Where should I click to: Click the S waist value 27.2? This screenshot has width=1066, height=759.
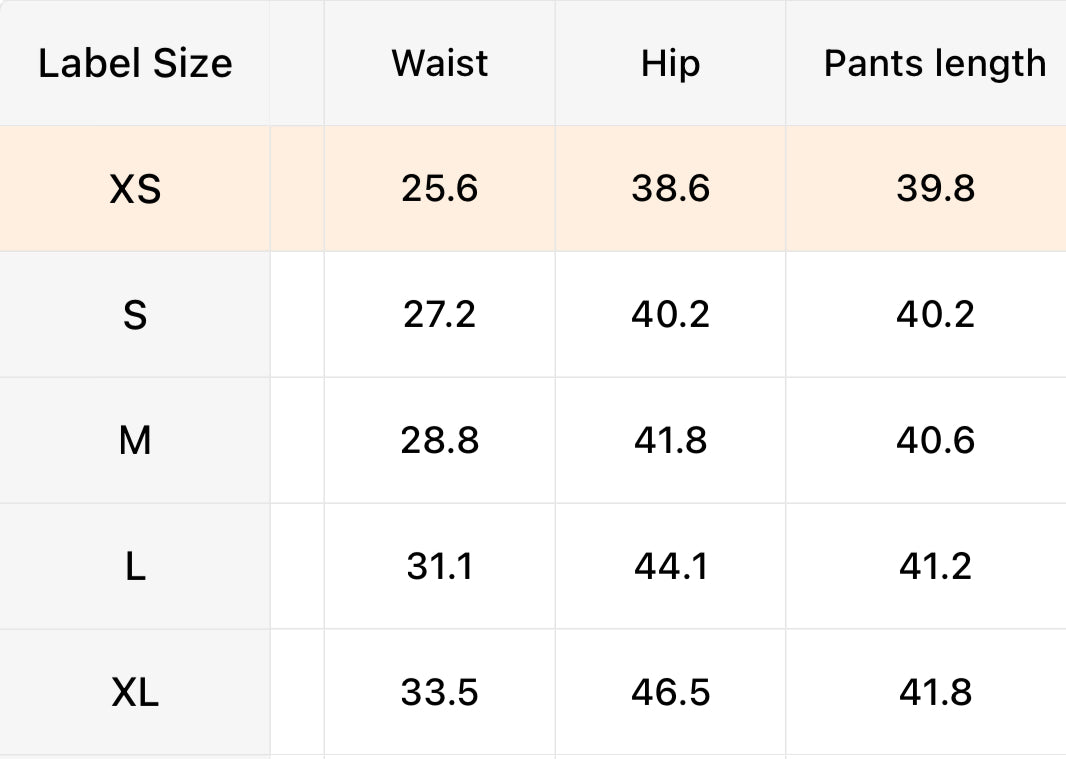tap(440, 315)
